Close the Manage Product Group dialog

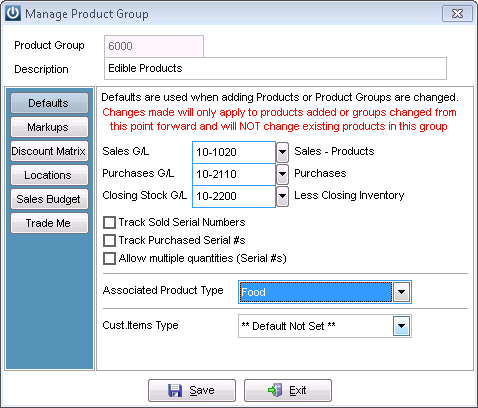tap(457, 14)
